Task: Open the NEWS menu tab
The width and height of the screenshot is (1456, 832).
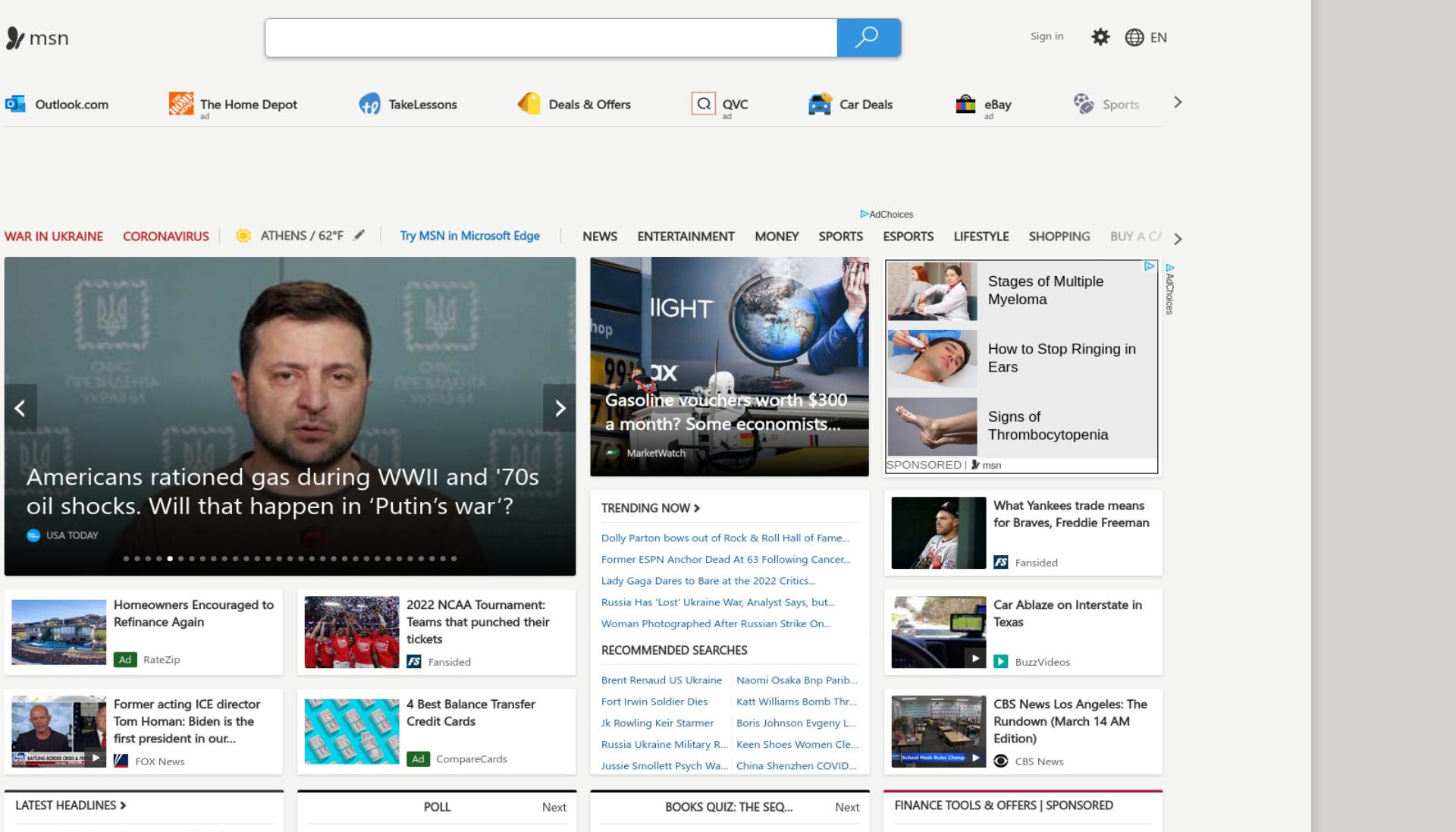Action: tap(600, 237)
